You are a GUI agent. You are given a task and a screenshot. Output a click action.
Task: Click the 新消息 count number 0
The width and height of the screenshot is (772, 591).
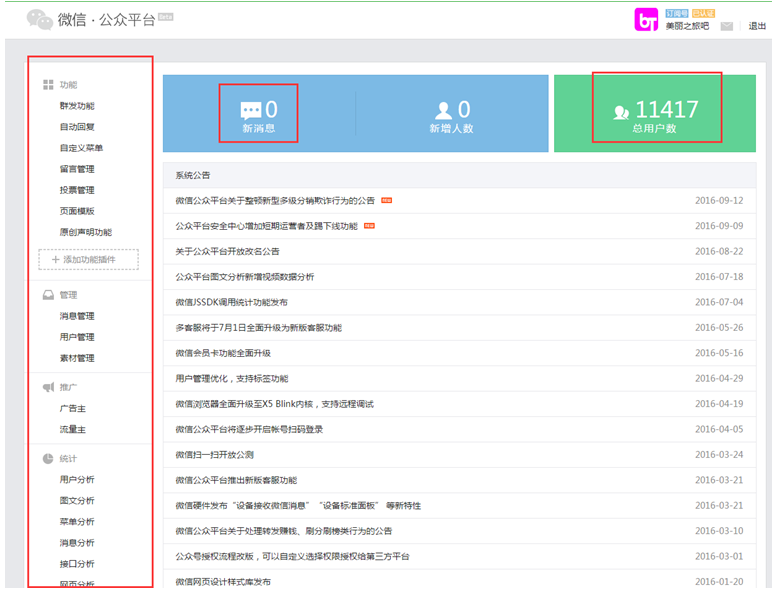click(x=271, y=109)
